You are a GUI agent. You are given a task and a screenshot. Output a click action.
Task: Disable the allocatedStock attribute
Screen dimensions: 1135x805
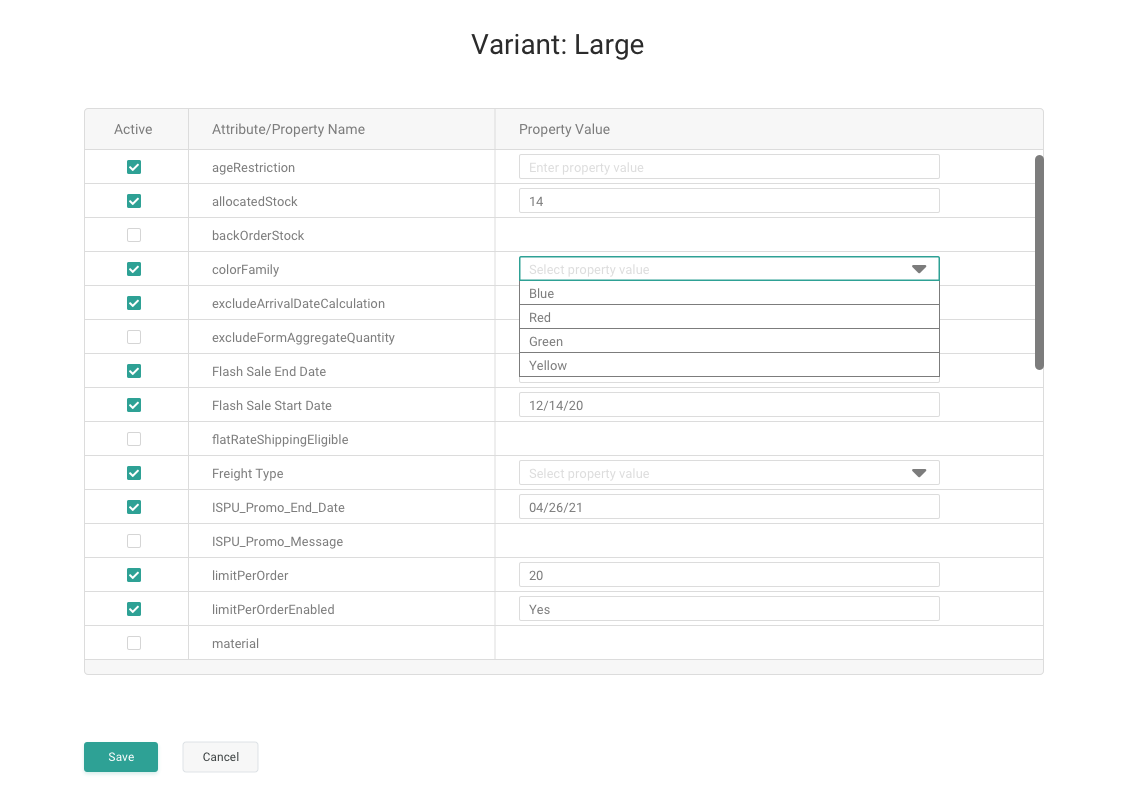pyautogui.click(x=133, y=201)
